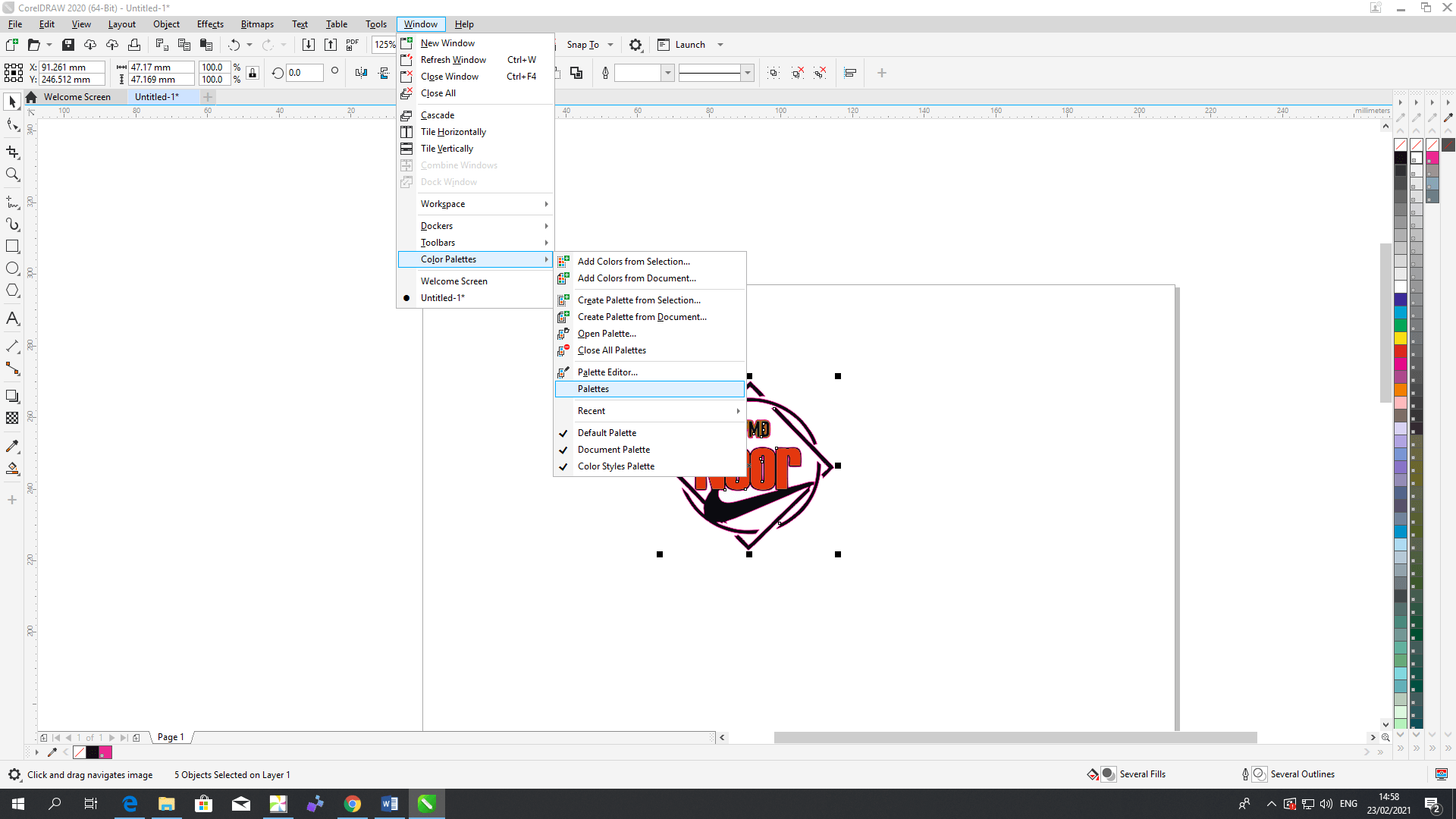Click the Undo arrow icon

pos(234,45)
